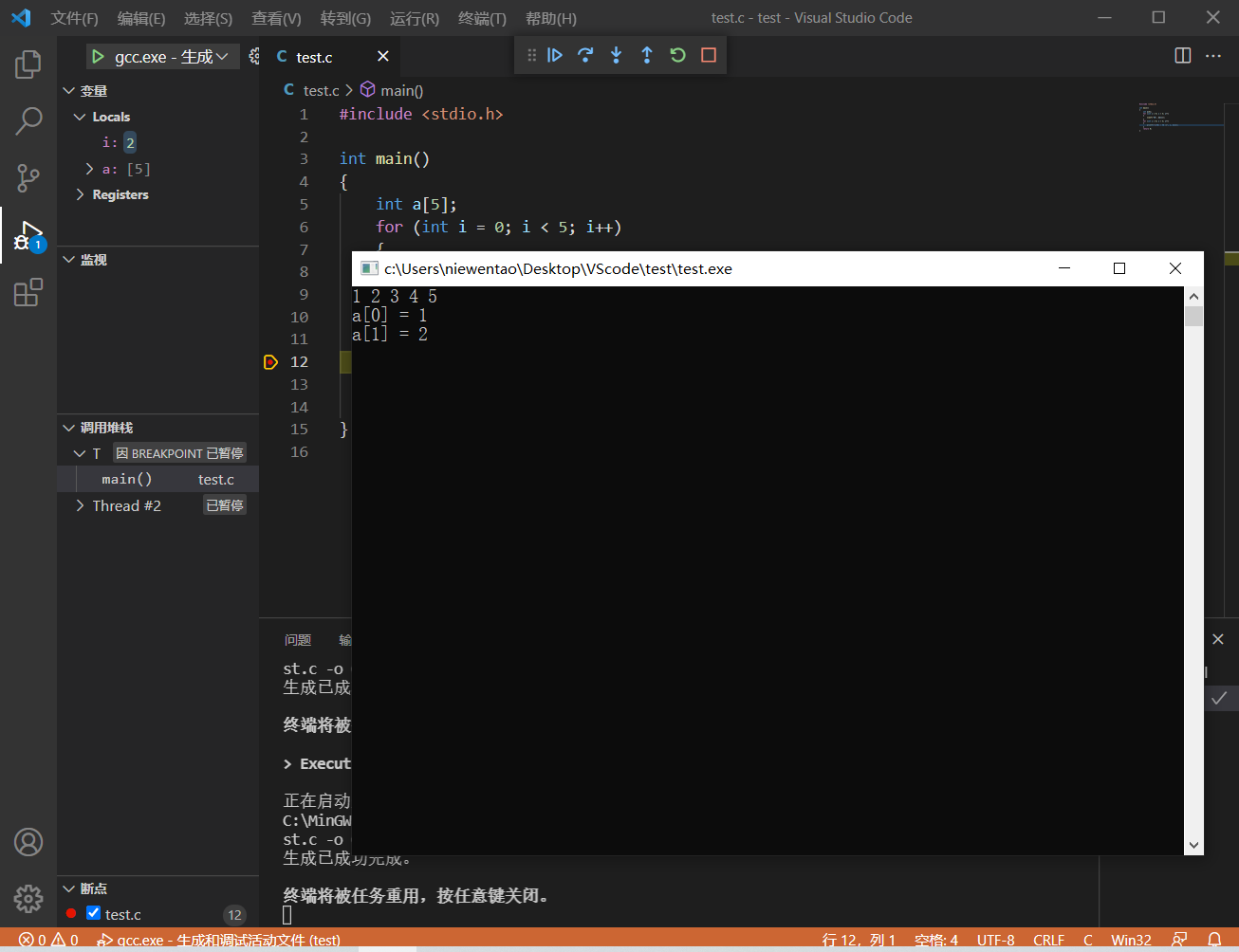Open Source Control view in activity bar
The height and width of the screenshot is (952, 1239).
click(x=28, y=176)
